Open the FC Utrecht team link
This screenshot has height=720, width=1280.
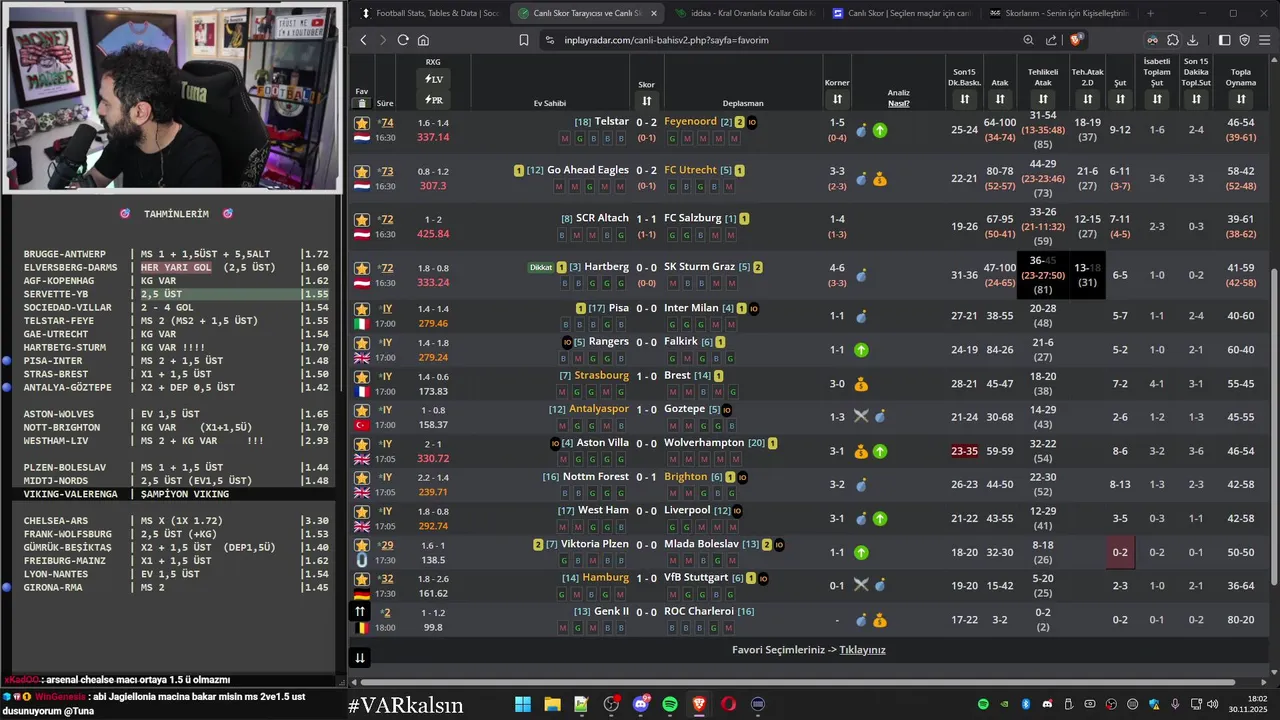pos(690,170)
